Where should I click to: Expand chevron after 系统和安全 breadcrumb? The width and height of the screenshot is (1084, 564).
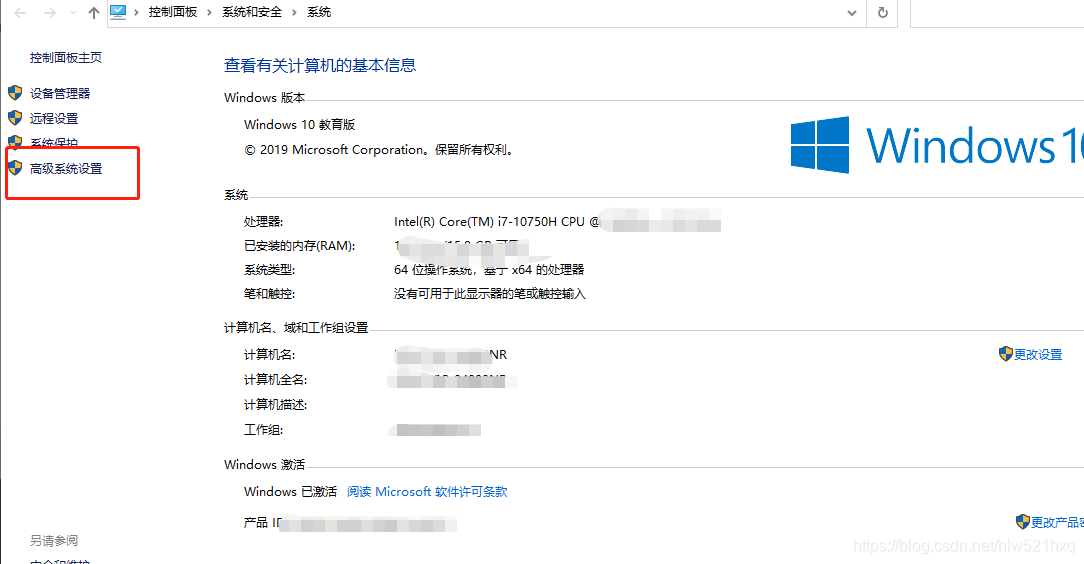pyautogui.click(x=295, y=12)
